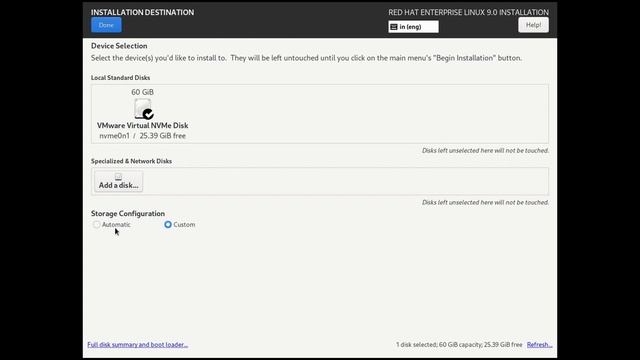
Task: Click the Refresh... link
Action: (x=539, y=344)
